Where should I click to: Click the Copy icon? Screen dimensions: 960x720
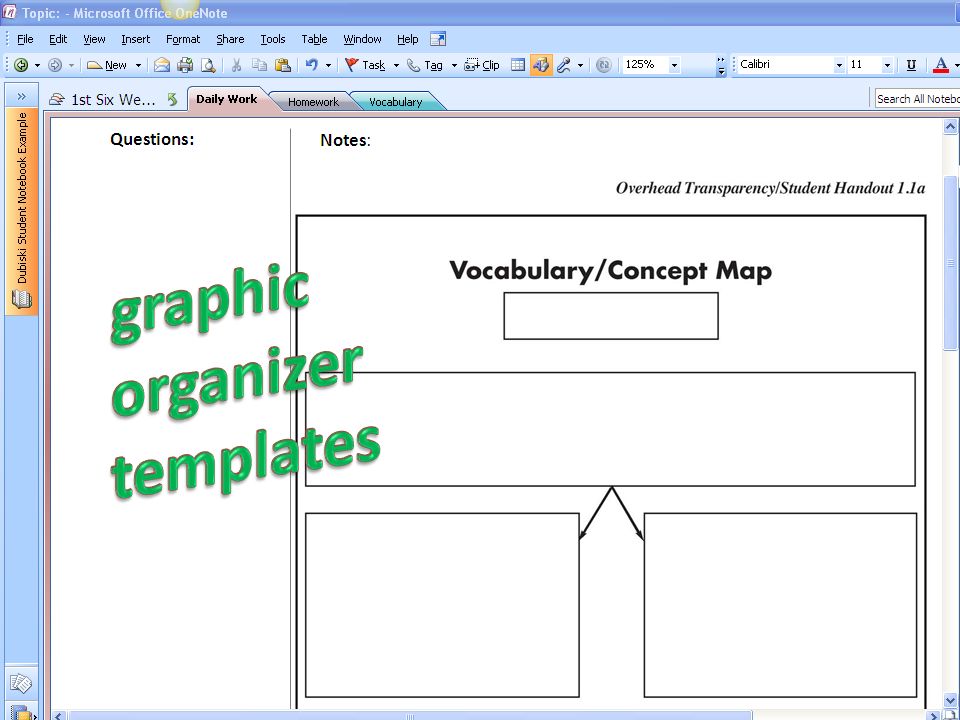click(x=260, y=65)
